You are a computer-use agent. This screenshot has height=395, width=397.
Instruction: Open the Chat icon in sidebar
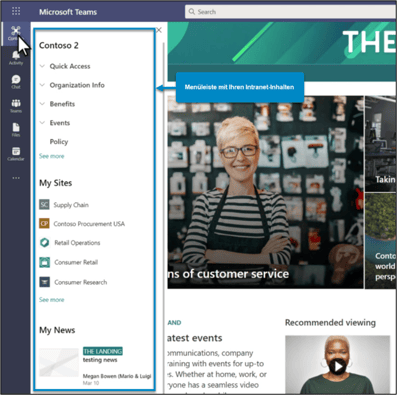[x=16, y=82]
